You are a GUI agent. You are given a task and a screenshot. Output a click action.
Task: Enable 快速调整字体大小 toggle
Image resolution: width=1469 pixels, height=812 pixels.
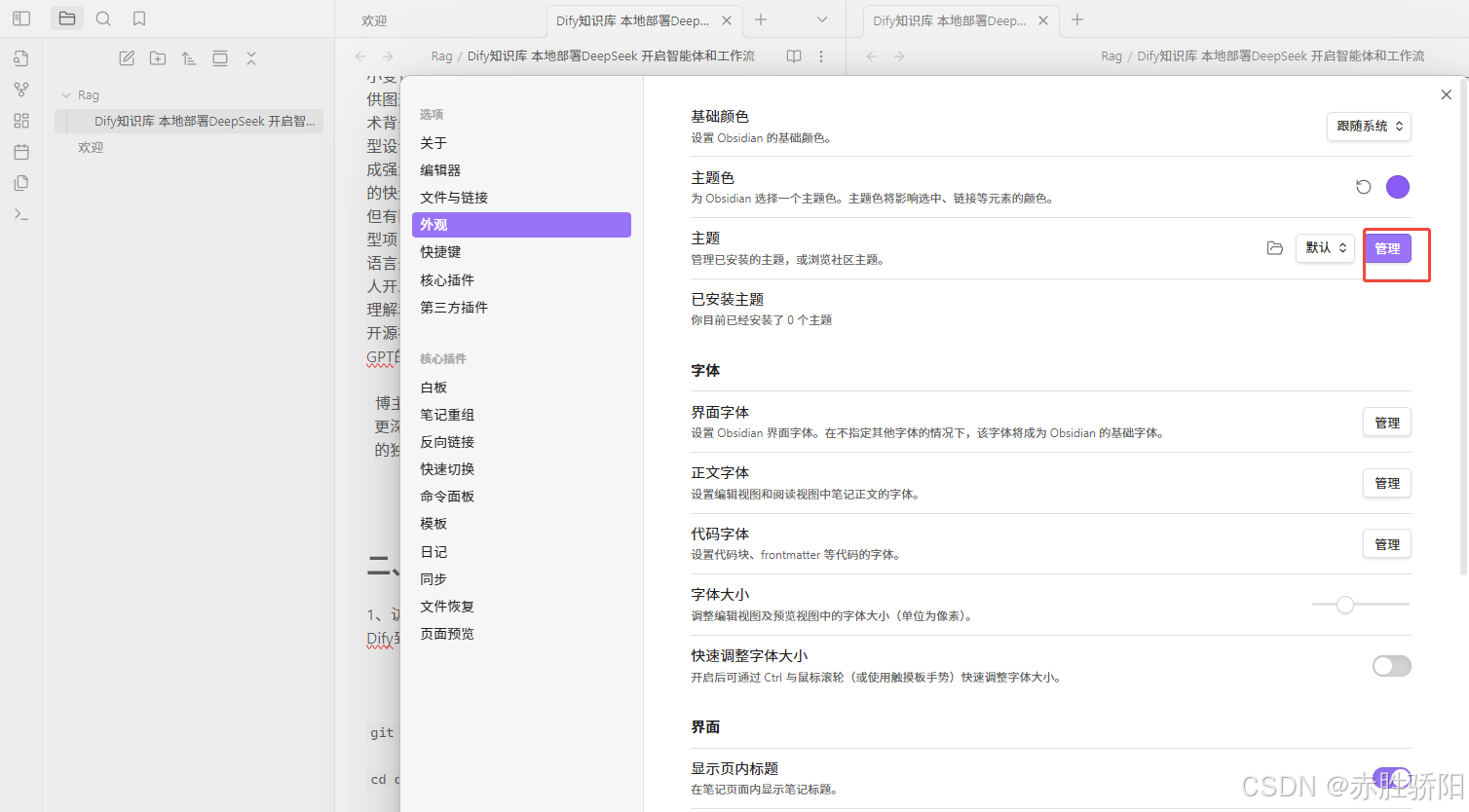(1391, 666)
